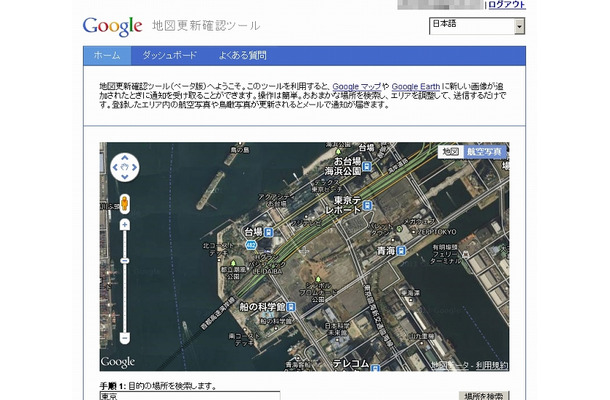610x400 pixels.
Task: Pick the orange Street View pegman
Action: coord(124,204)
